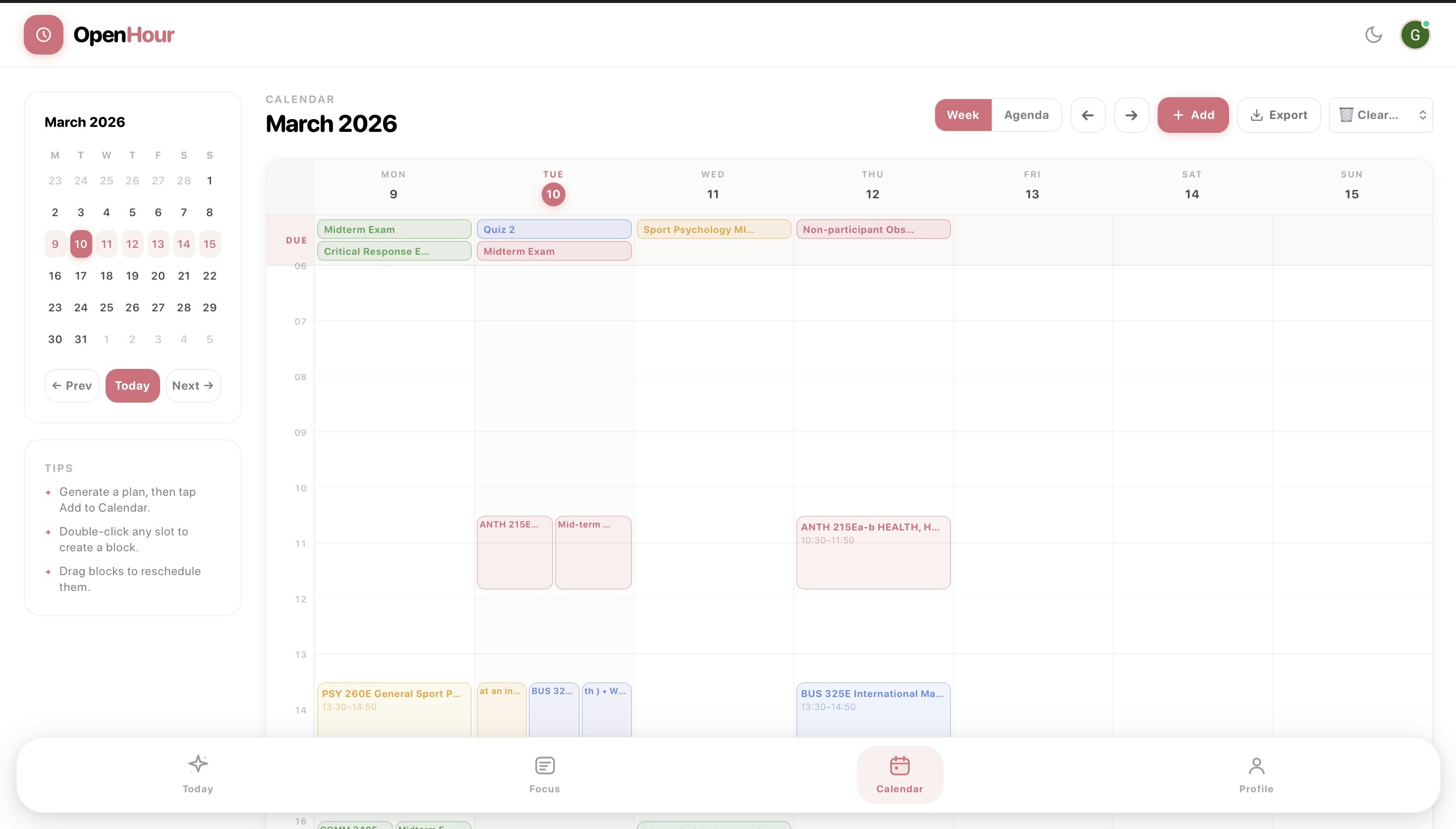Click Next in mini calendar
Viewport: 1456px width, 829px height.
tap(193, 385)
